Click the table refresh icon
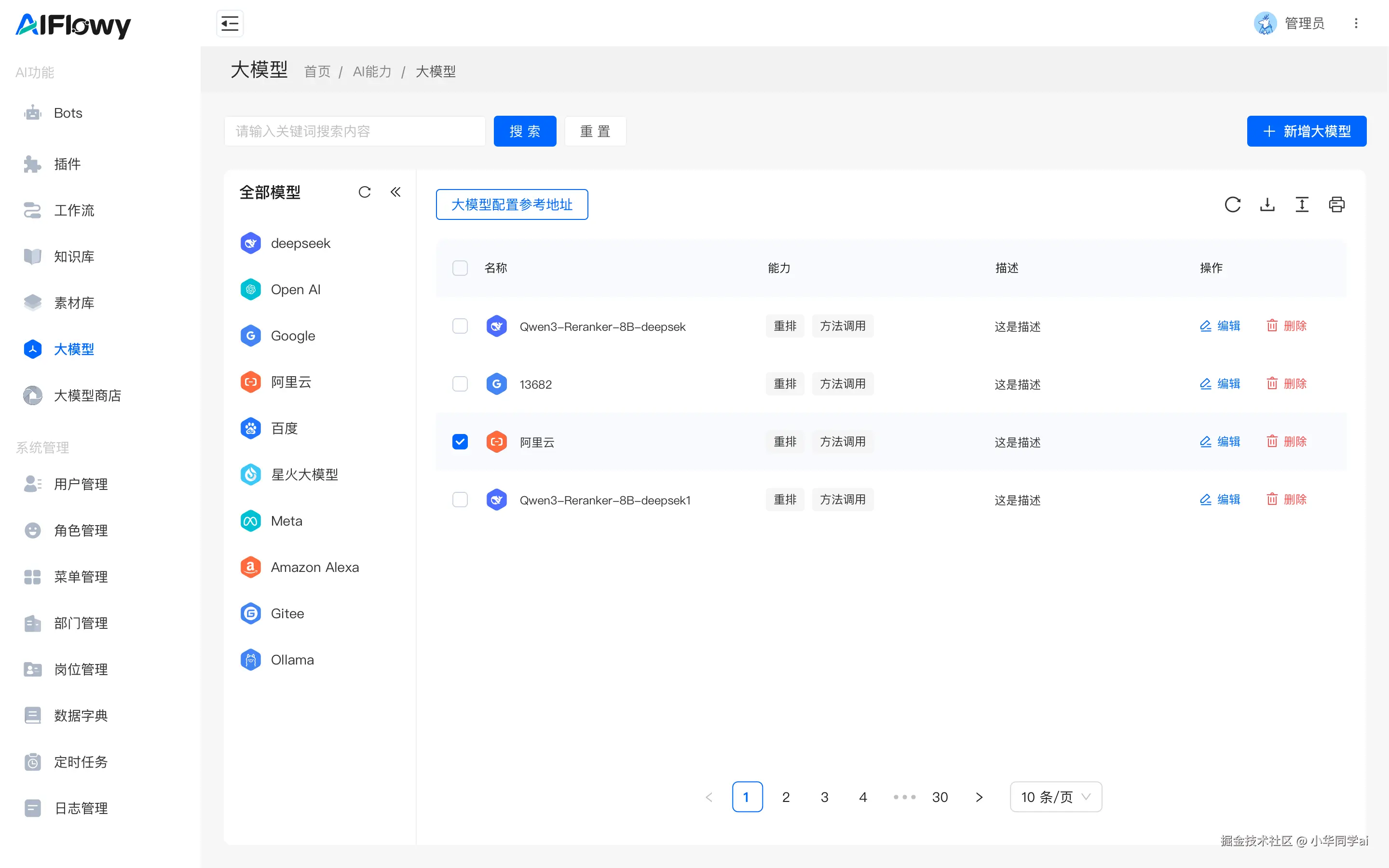1389x868 pixels. pyautogui.click(x=1232, y=204)
